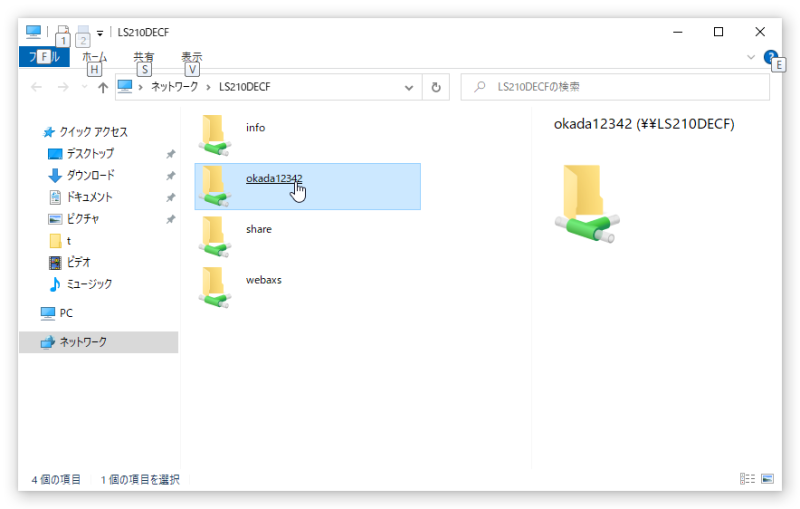800x509 pixels.
Task: Click the quick access properties icon
Action: pyautogui.click(x=62, y=32)
